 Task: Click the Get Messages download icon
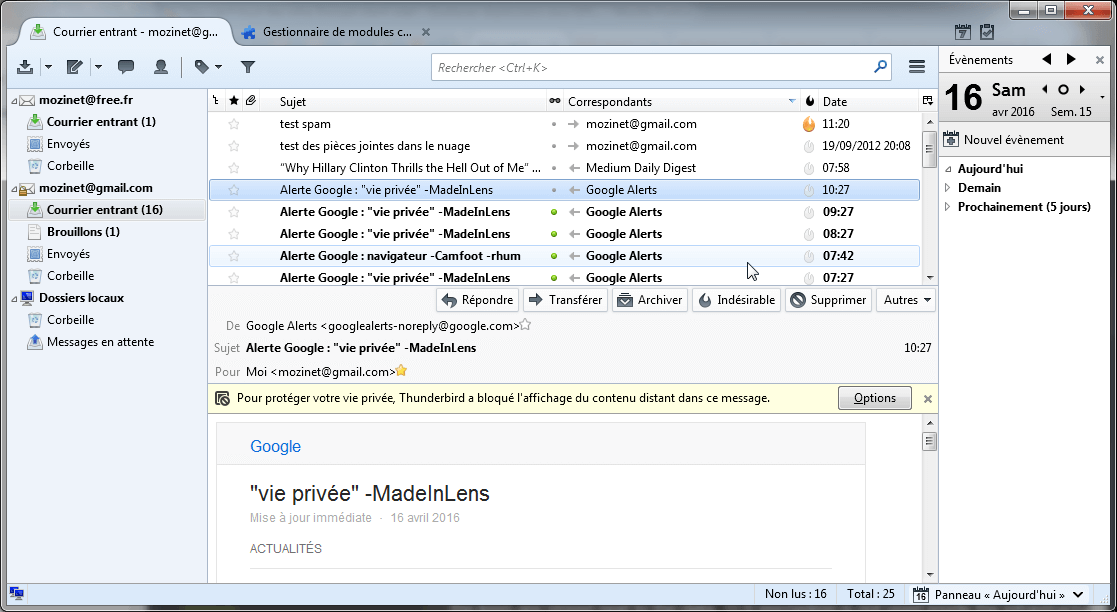tap(26, 67)
